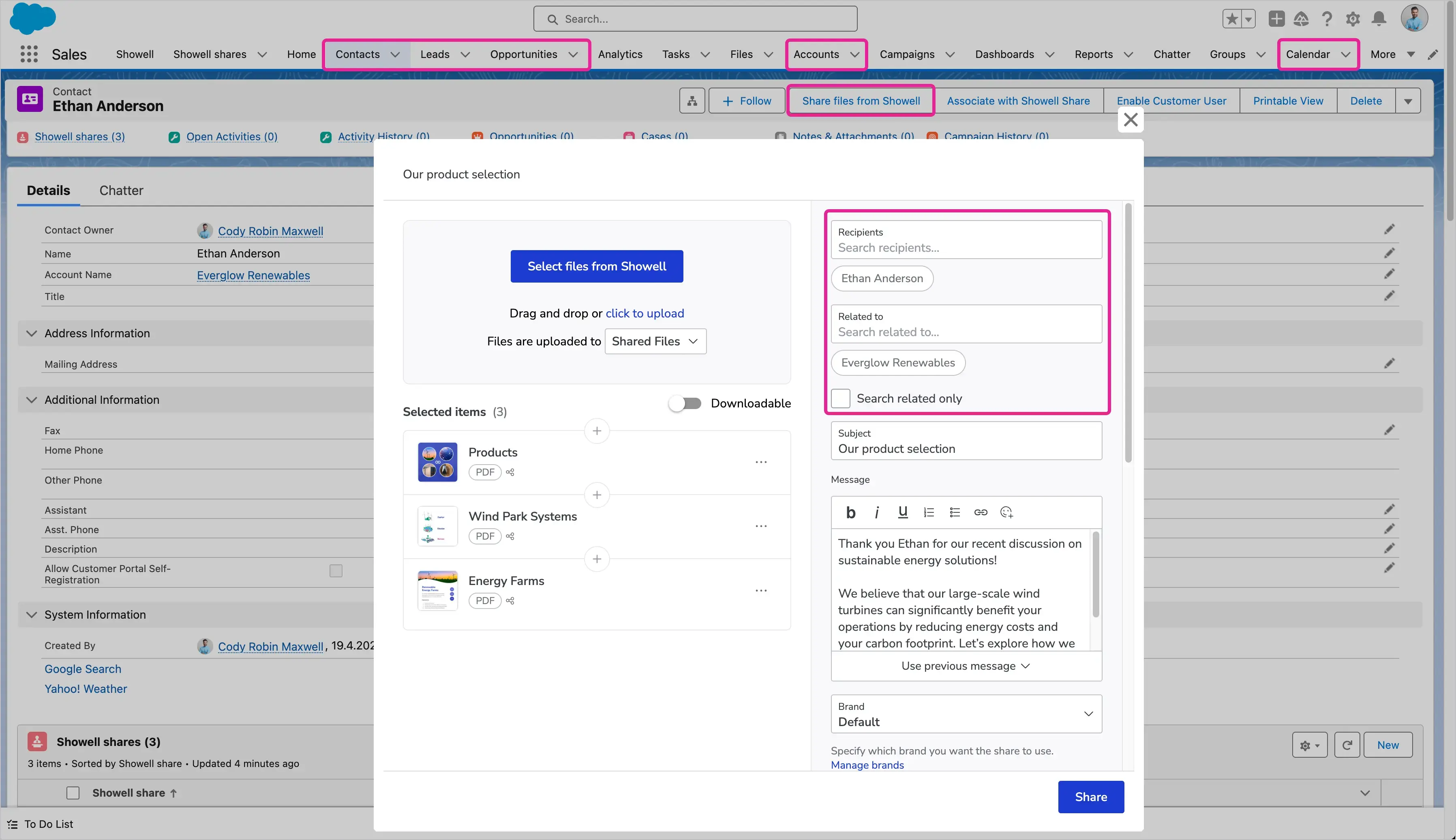Insert an emoji in the message
The width and height of the screenshot is (1456, 840).
tap(1006, 512)
